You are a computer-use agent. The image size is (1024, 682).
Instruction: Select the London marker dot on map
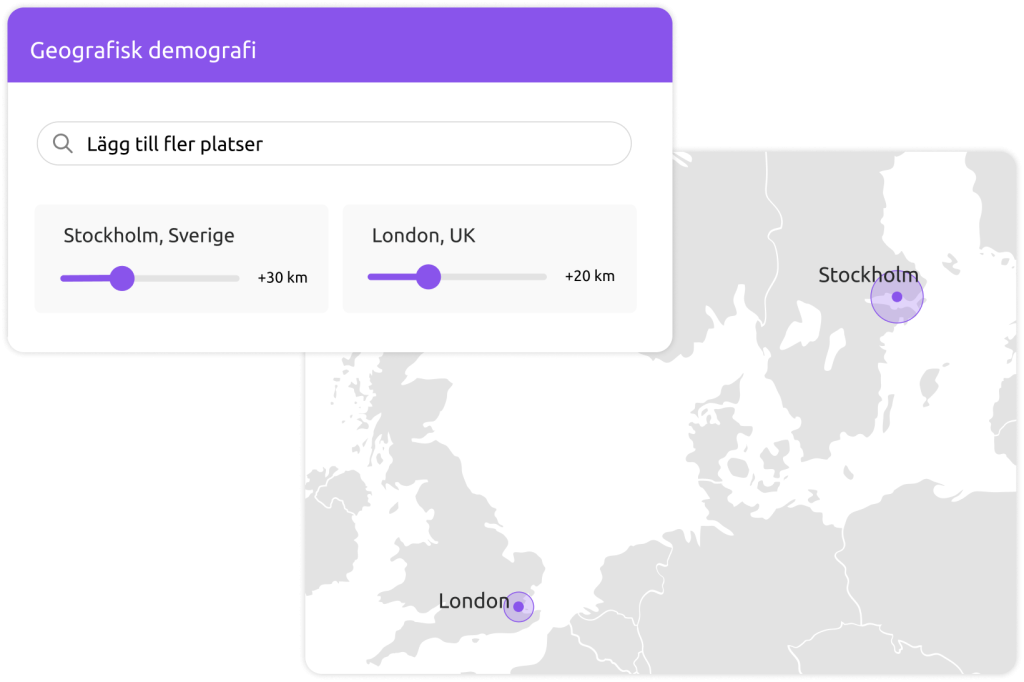tap(518, 606)
